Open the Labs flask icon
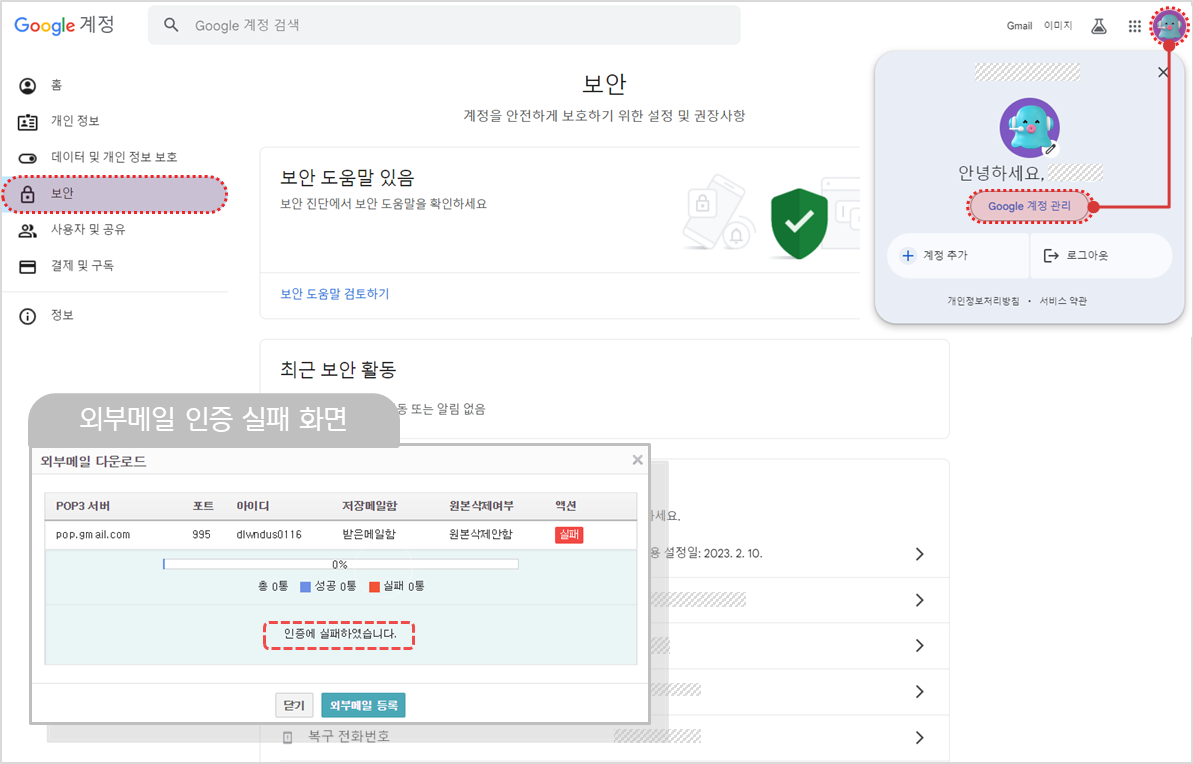The image size is (1193, 764). [1099, 26]
